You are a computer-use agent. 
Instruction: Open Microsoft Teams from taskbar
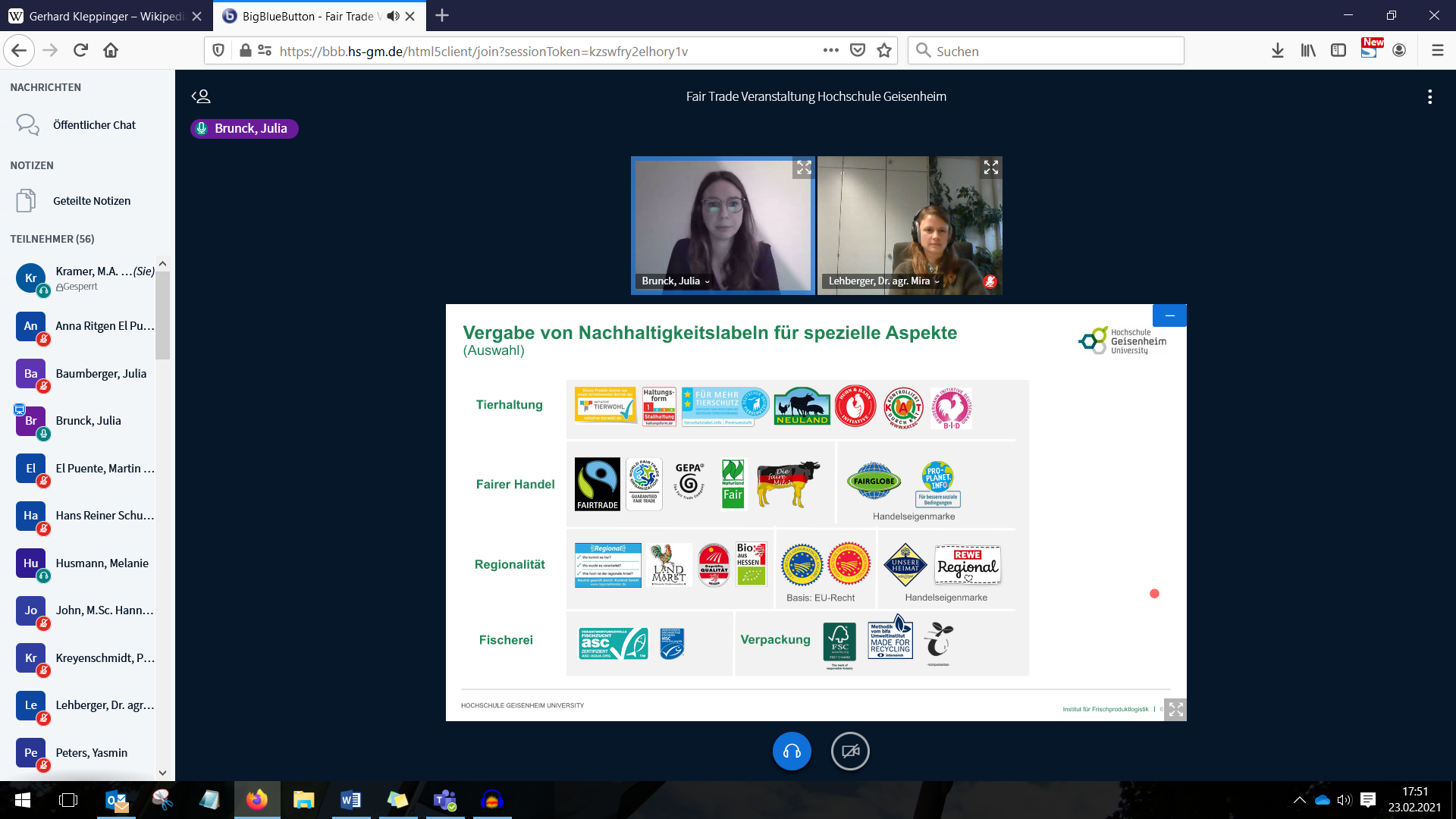(444, 800)
